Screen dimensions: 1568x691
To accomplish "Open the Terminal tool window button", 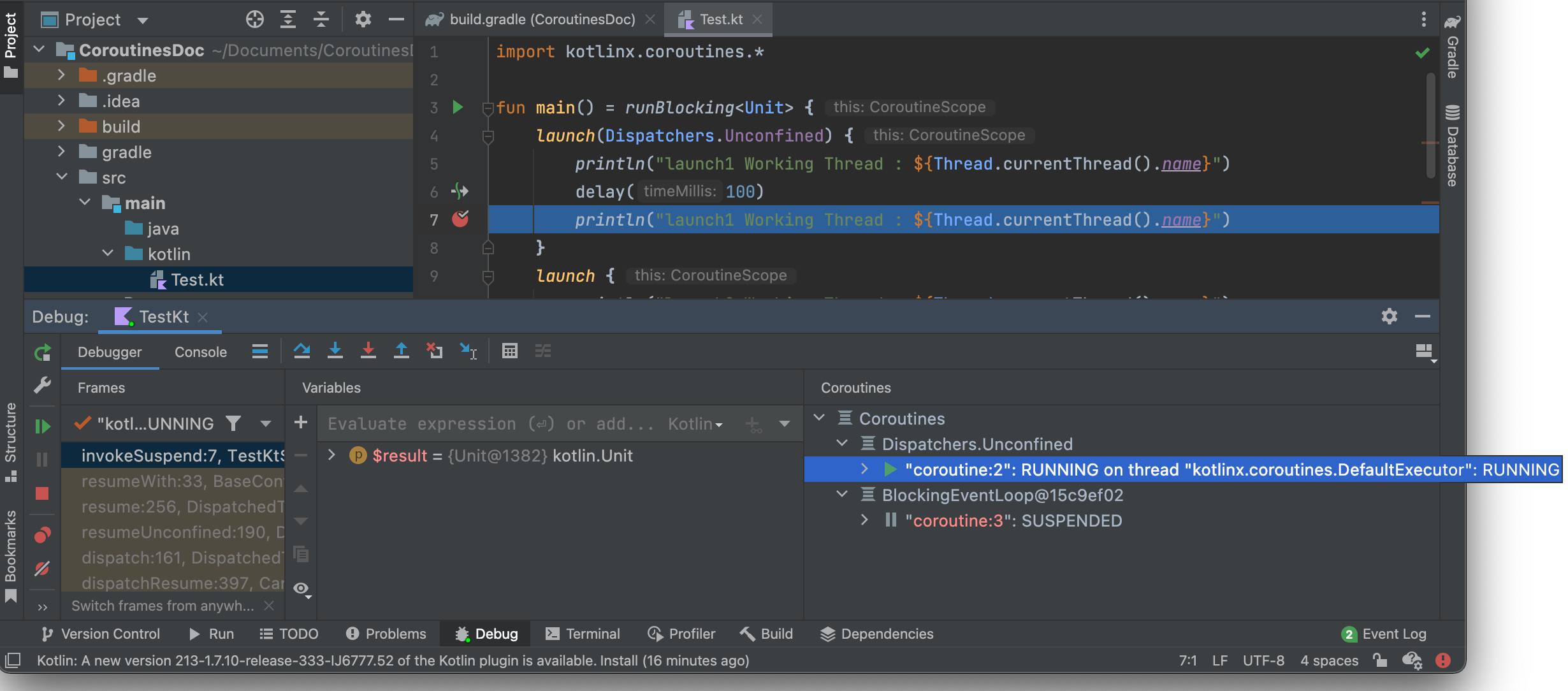I will 583,634.
